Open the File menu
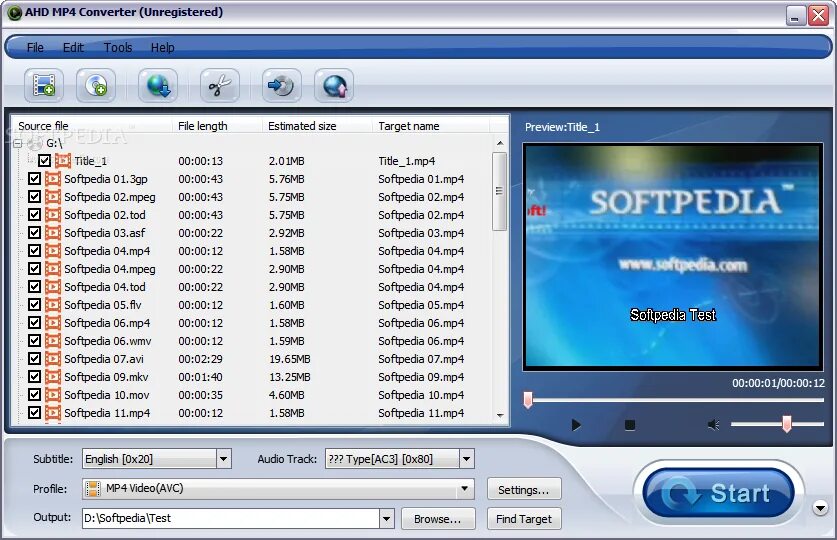This screenshot has height=540, width=837. [x=35, y=47]
